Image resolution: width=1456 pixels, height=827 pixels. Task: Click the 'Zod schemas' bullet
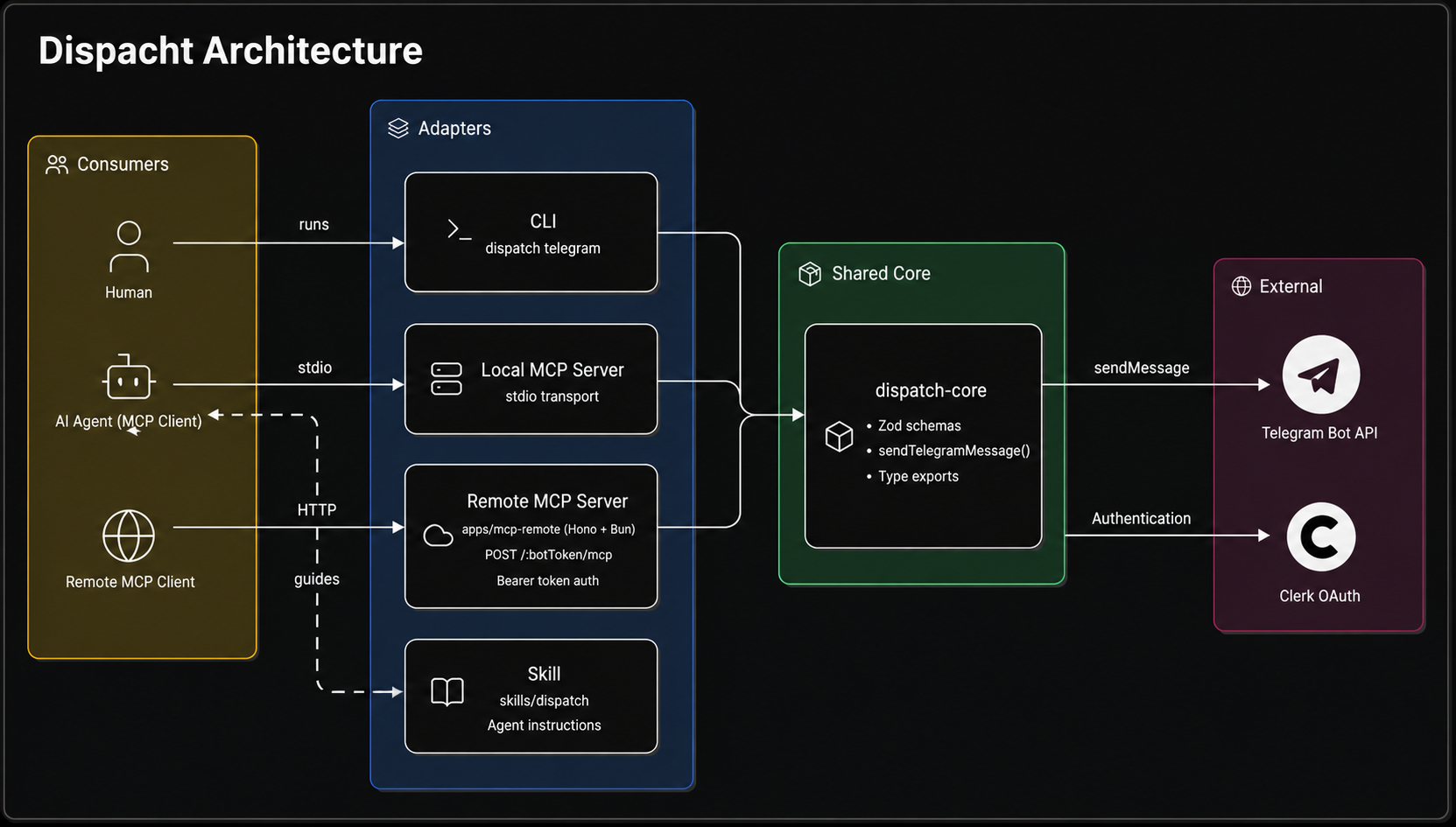pos(919,425)
